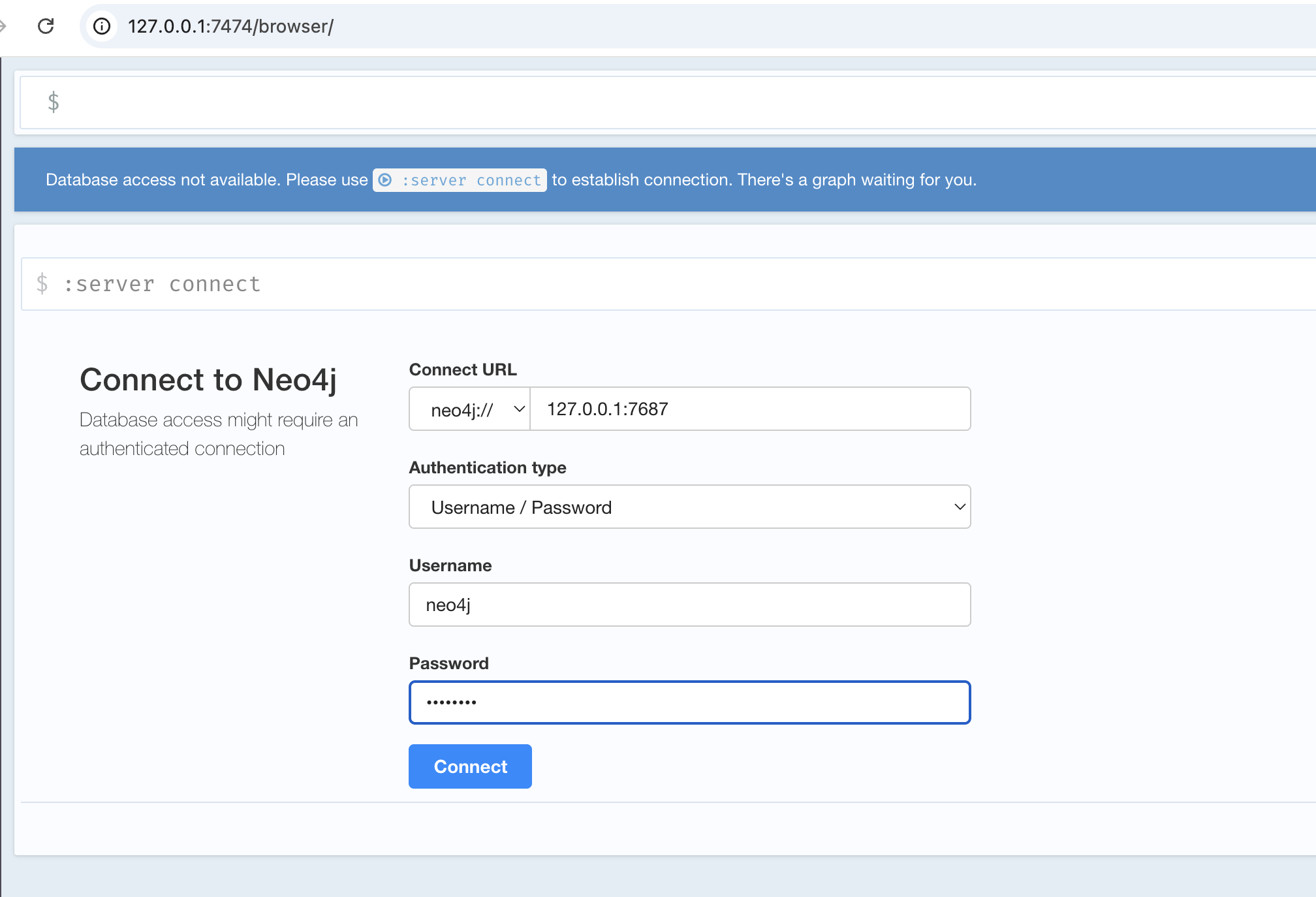This screenshot has width=1316, height=897.
Task: Focus the Username field containing neo4j
Action: point(689,605)
